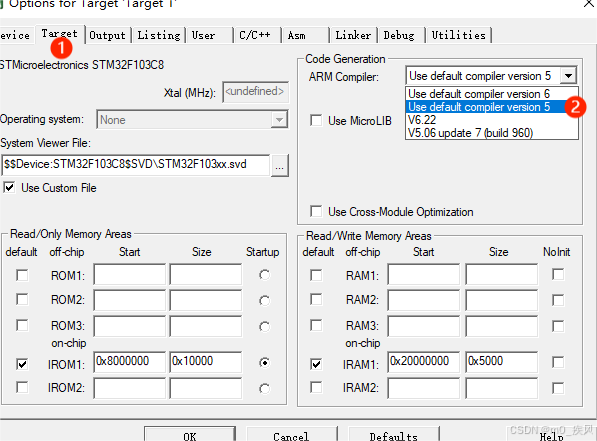Click the RAM1 Start field

(424, 275)
